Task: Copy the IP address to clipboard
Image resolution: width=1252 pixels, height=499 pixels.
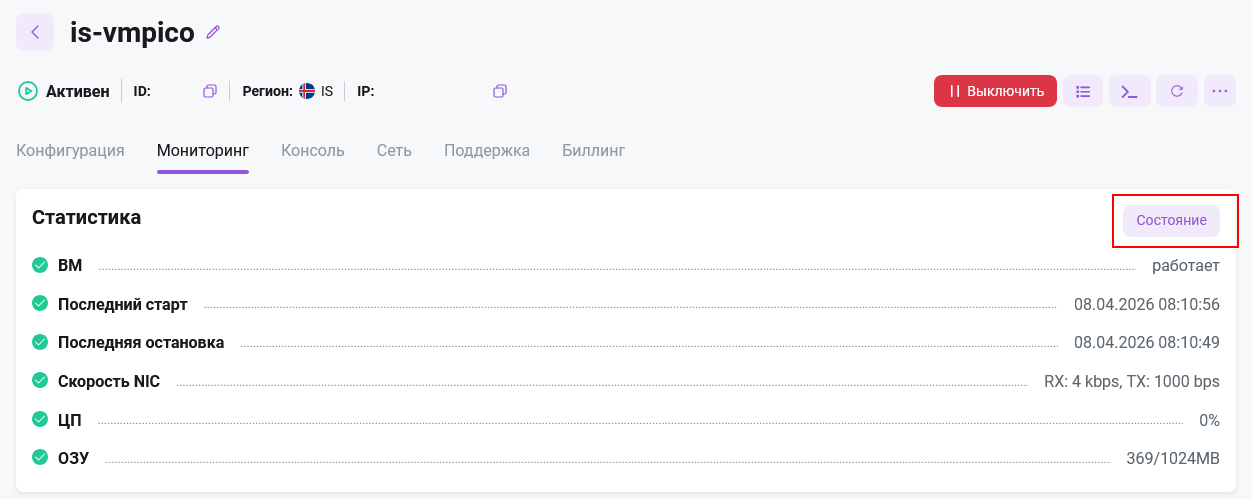Action: coord(500,91)
